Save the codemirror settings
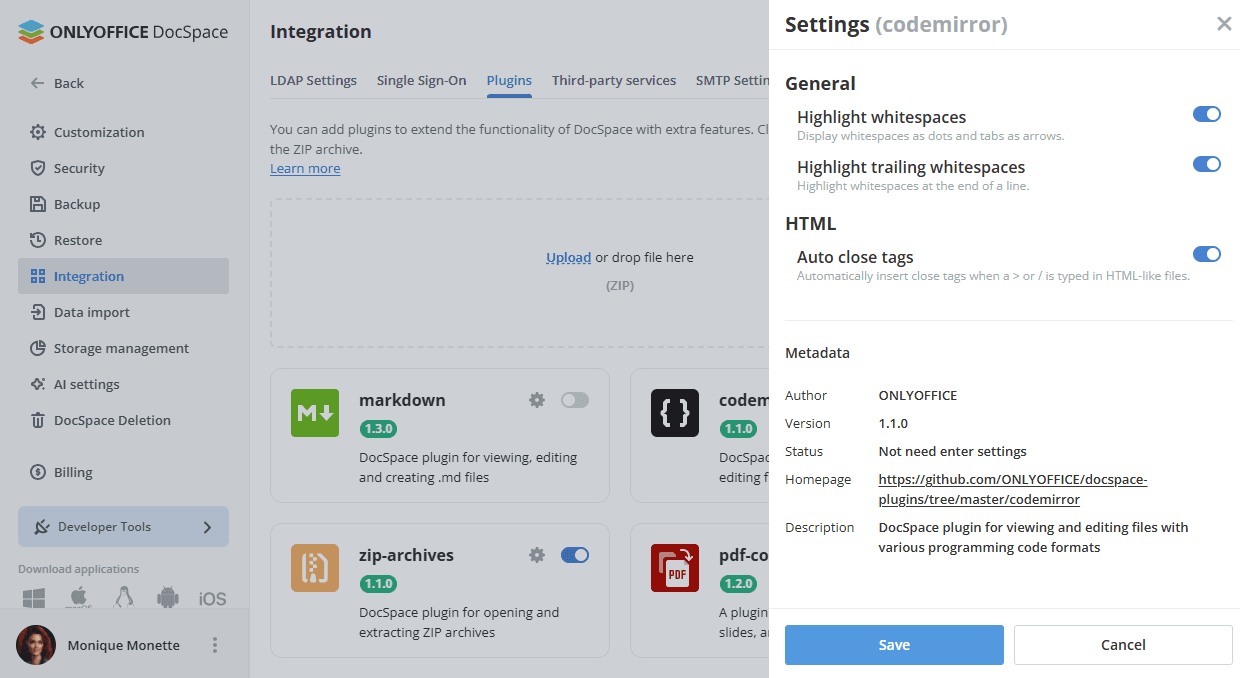The width and height of the screenshot is (1240, 678). (894, 645)
